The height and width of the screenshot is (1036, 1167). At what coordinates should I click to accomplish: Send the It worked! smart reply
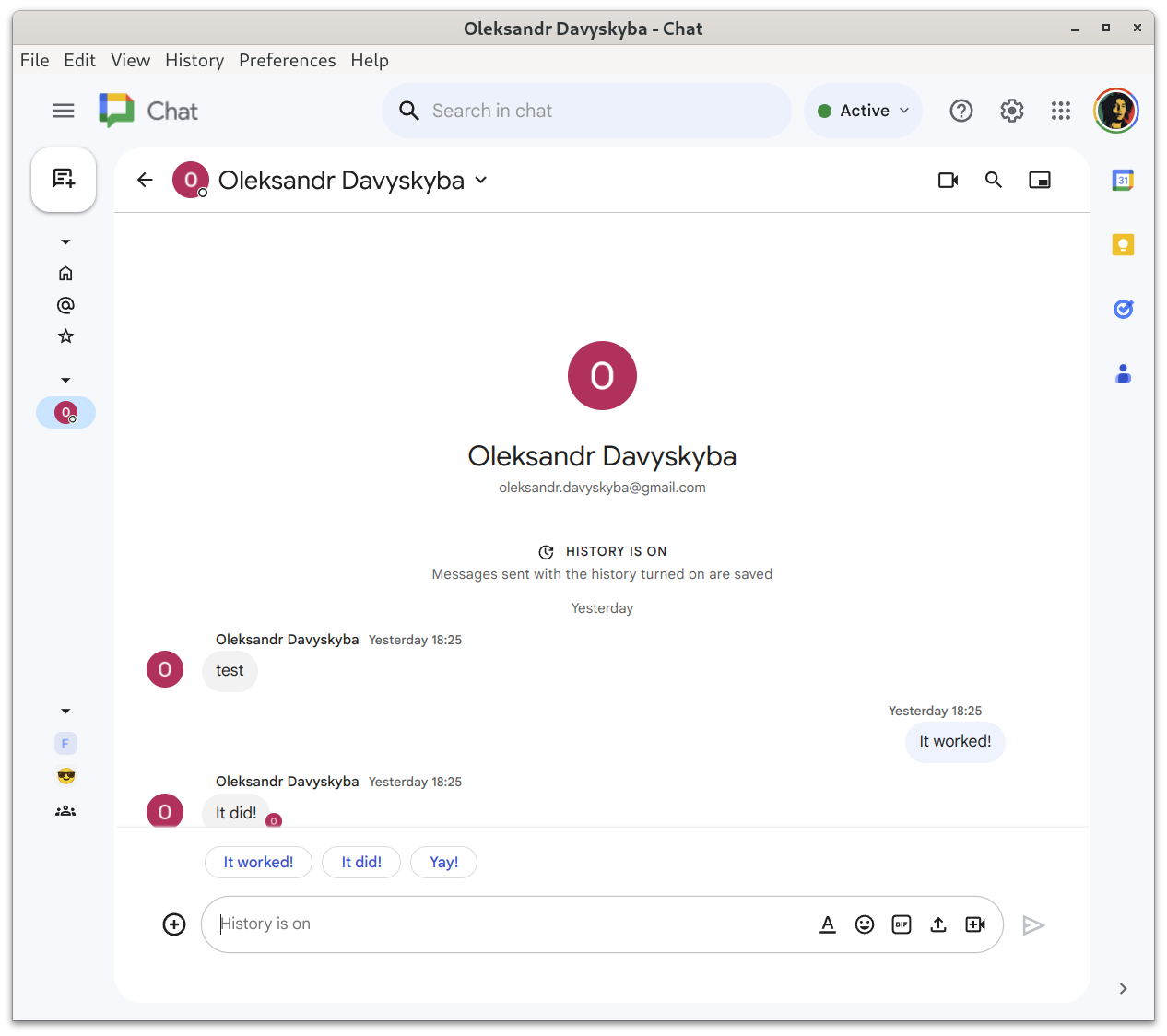coord(258,862)
